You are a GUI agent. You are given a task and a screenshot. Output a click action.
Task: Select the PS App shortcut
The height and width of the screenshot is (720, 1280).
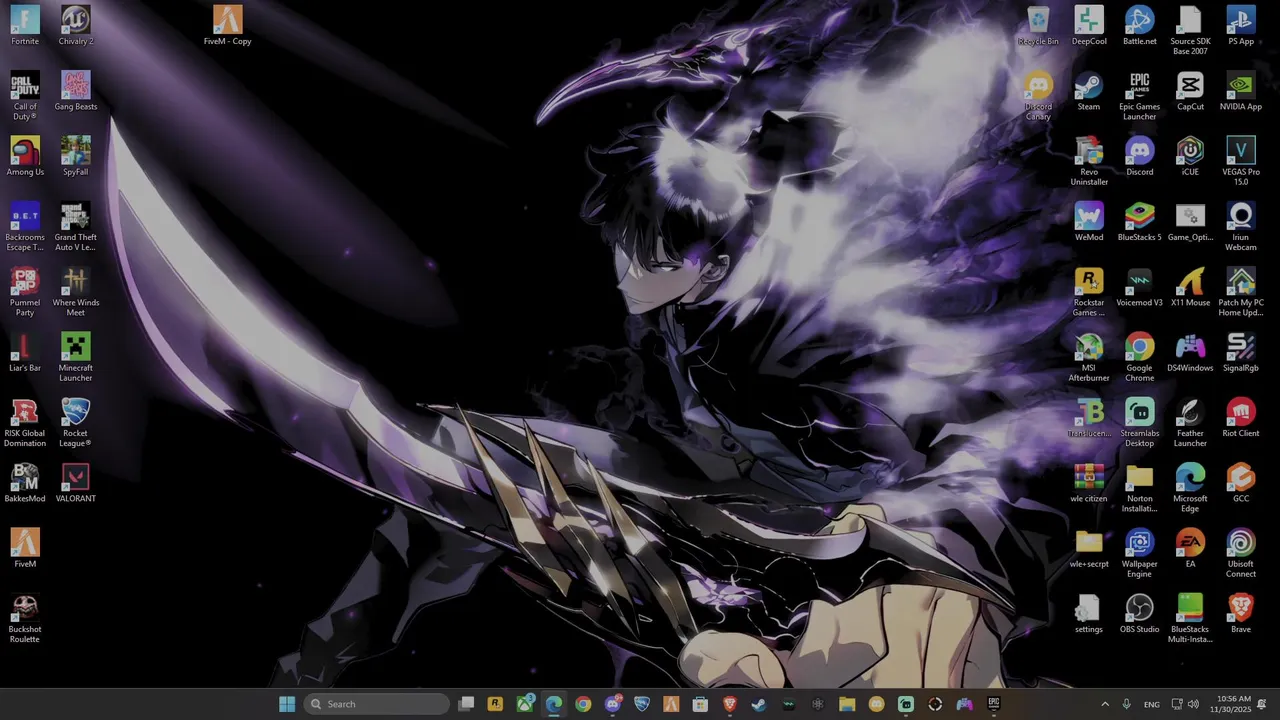[1241, 26]
